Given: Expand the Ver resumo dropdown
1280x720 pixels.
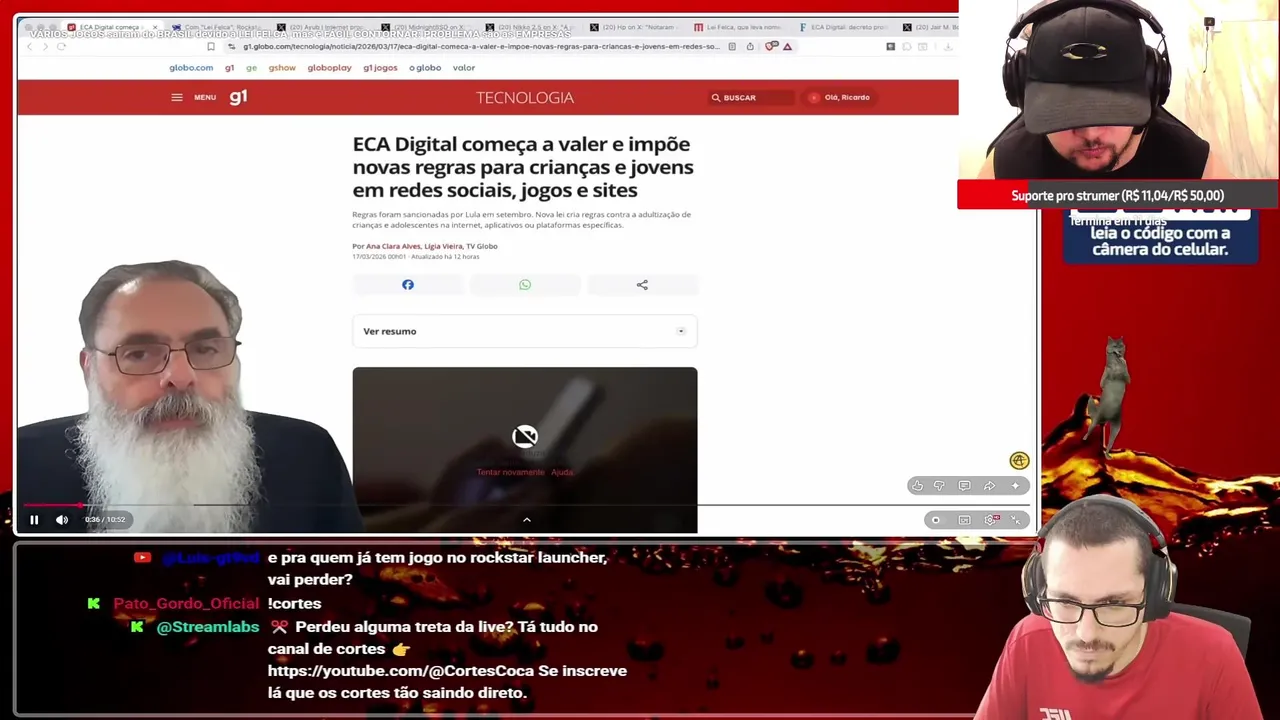Looking at the screenshot, I should coord(525,331).
